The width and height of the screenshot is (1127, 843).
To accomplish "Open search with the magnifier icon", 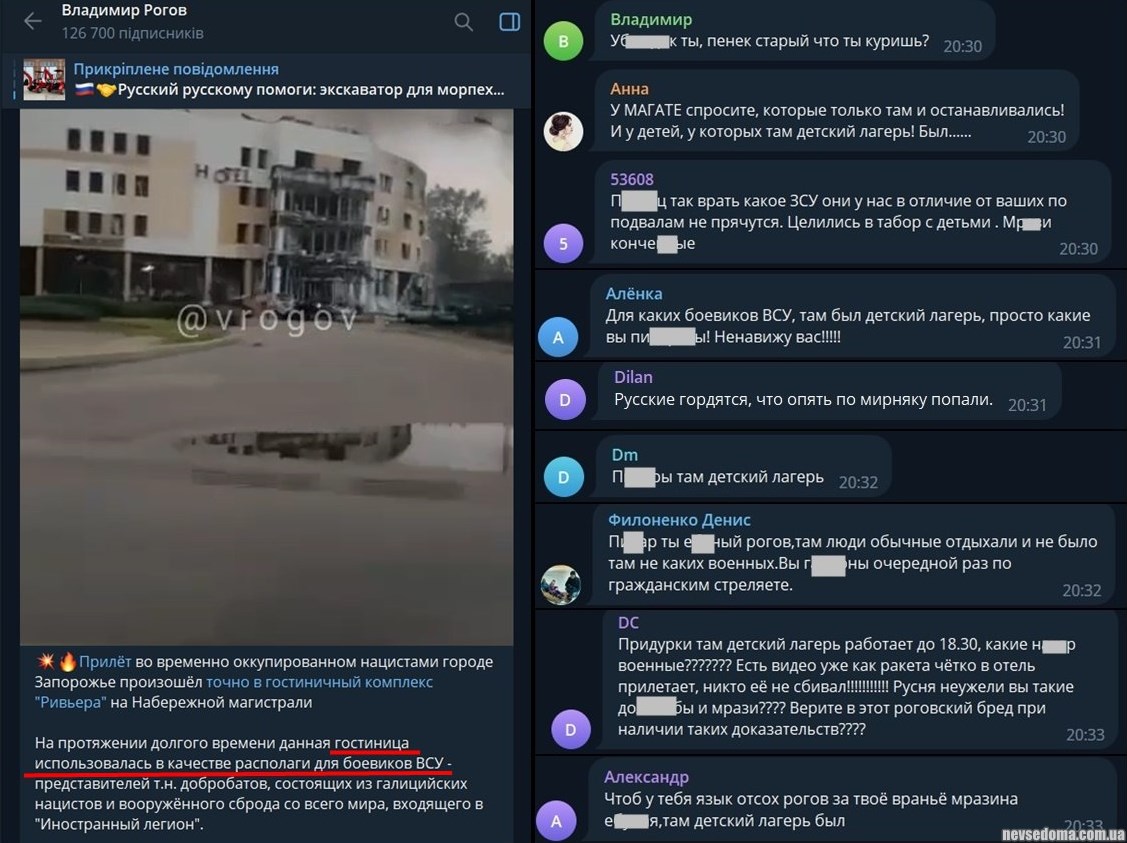I will pos(464,22).
